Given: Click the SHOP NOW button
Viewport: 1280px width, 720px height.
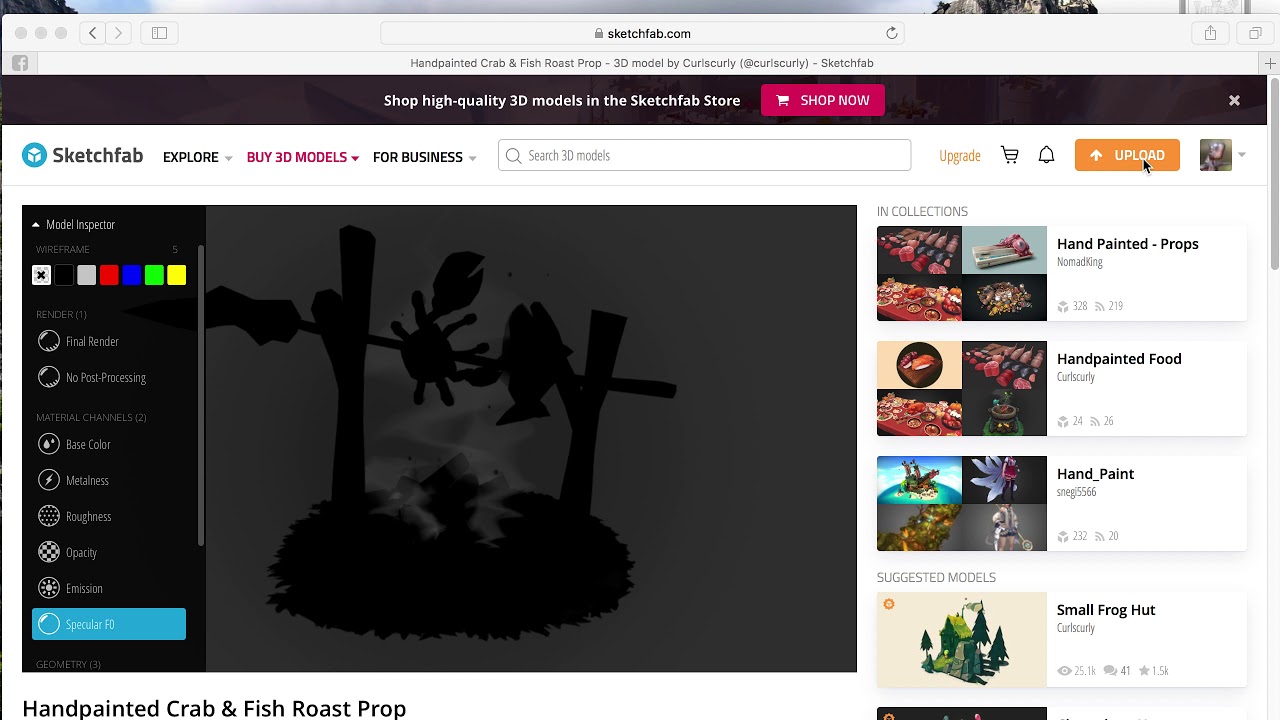Looking at the screenshot, I should pos(822,100).
